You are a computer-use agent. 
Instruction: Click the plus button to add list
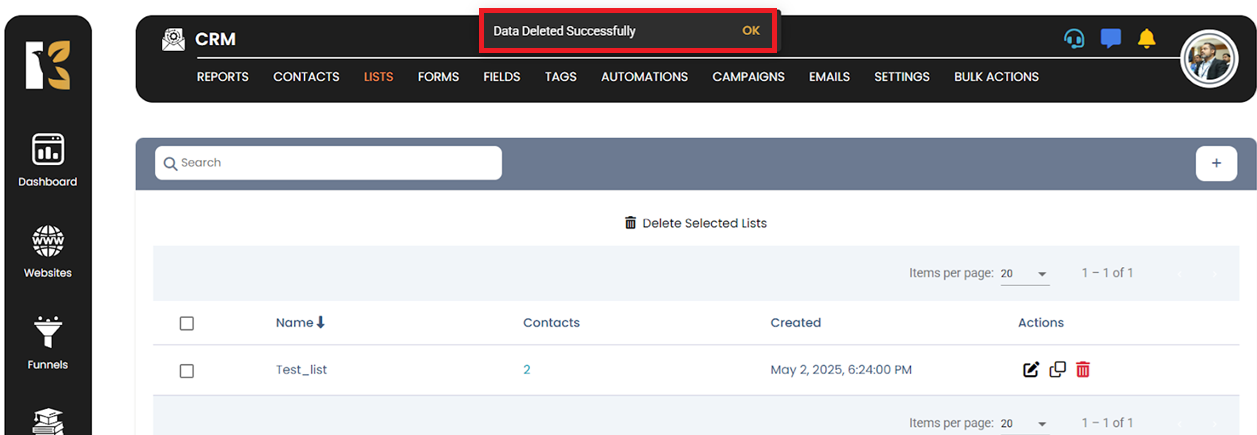click(x=1216, y=163)
